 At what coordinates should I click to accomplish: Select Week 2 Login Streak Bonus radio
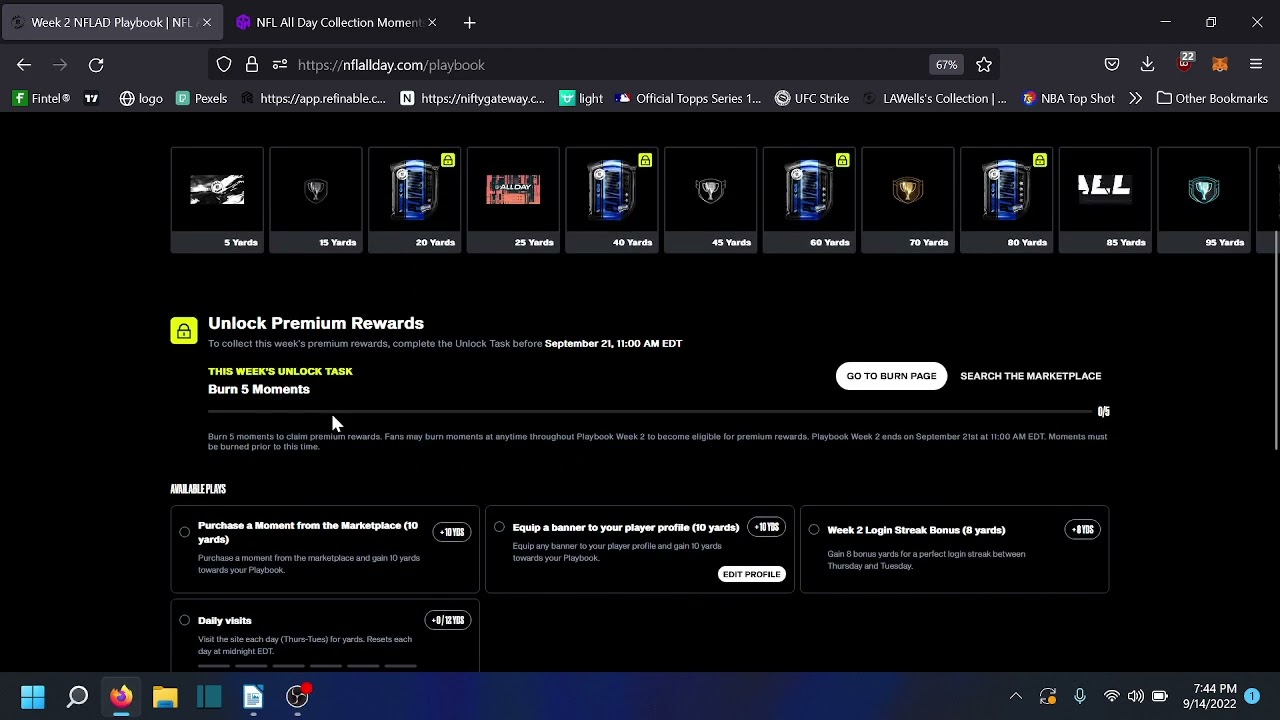pyautogui.click(x=814, y=530)
